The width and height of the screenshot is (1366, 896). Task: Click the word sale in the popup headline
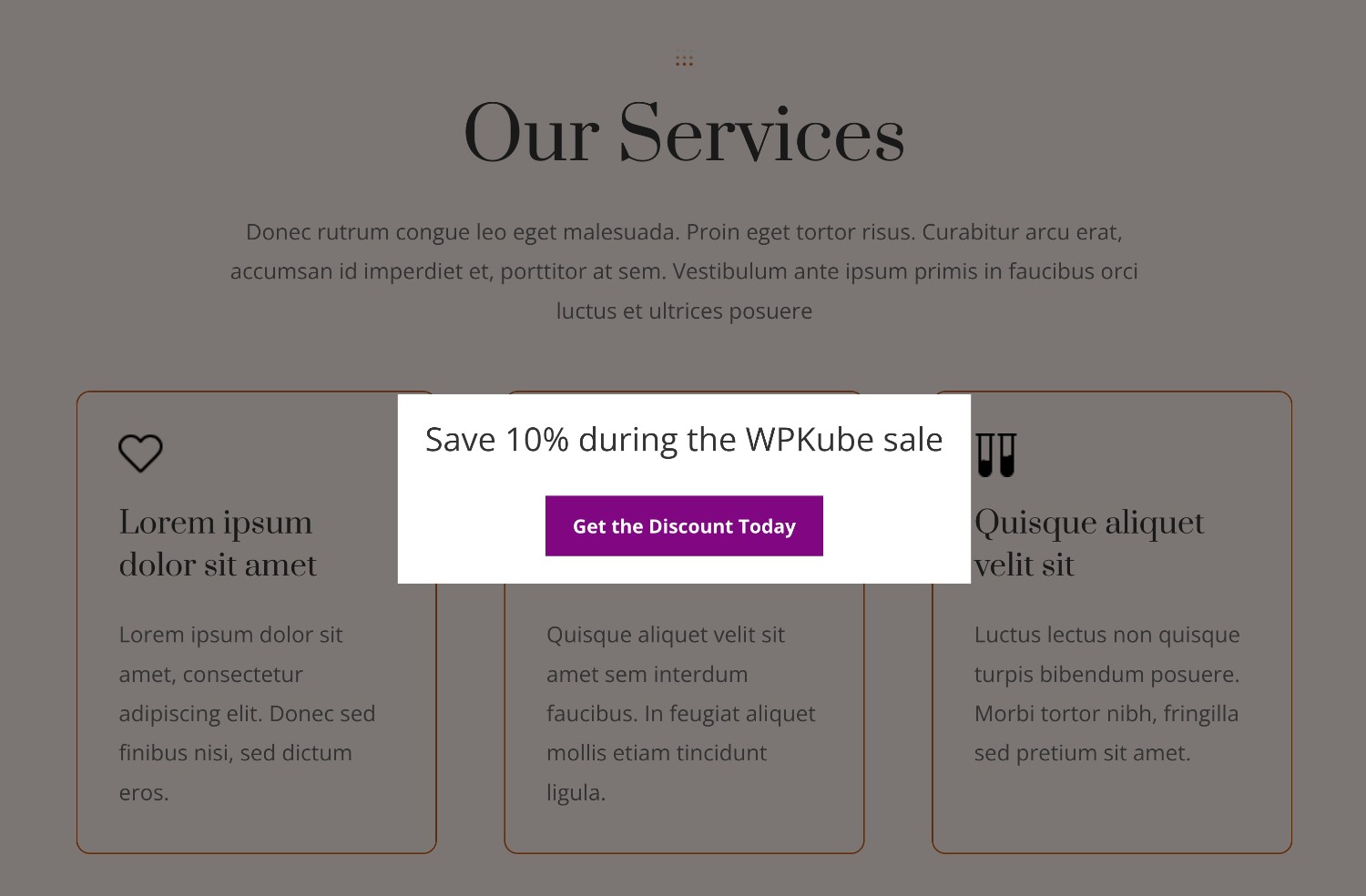point(913,440)
